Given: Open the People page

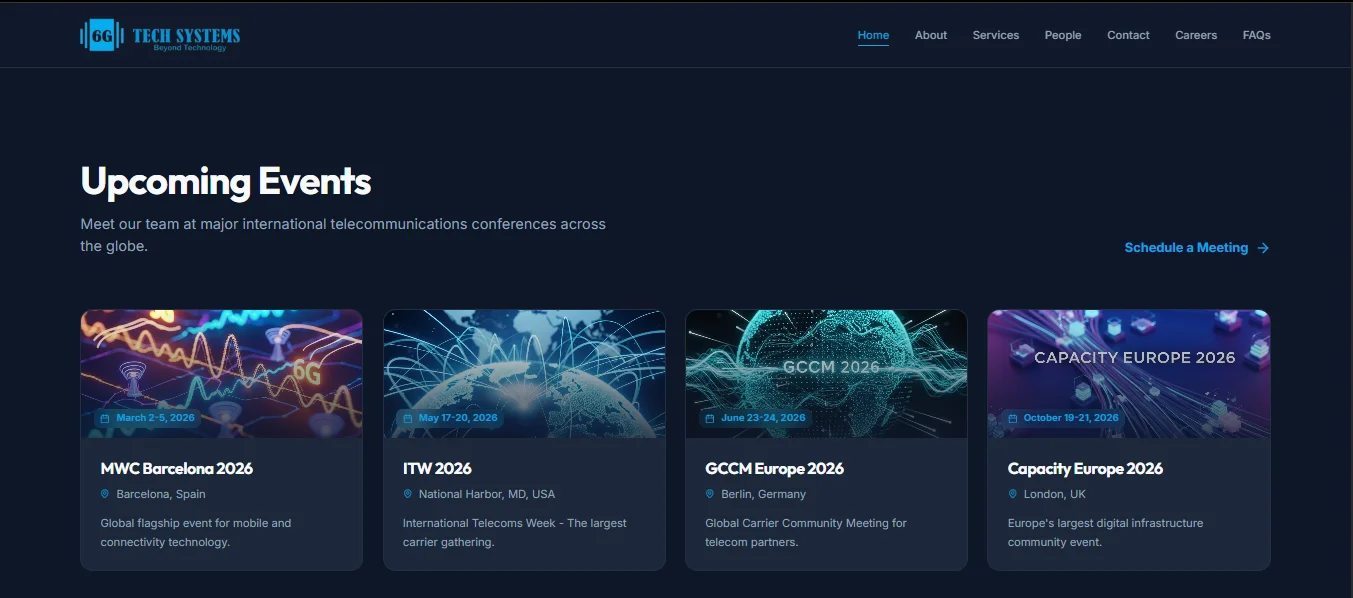Looking at the screenshot, I should click(x=1063, y=35).
